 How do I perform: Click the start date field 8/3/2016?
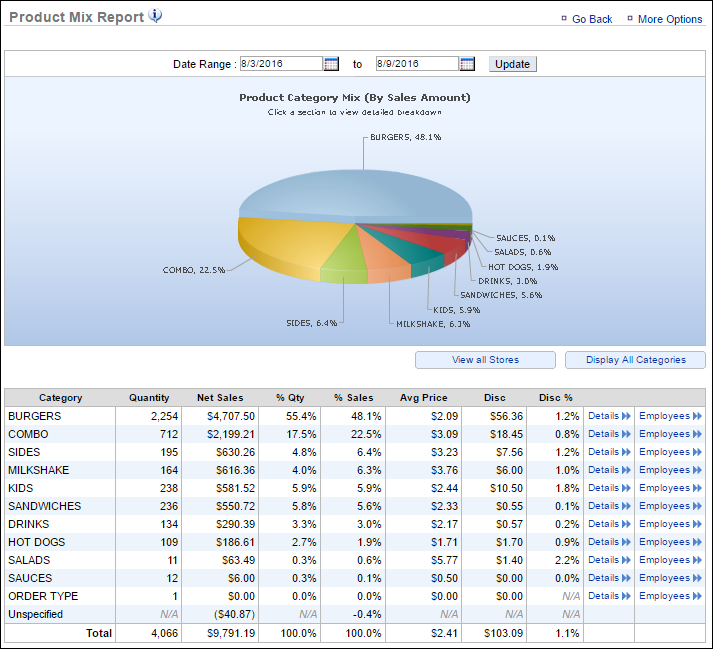(x=281, y=64)
